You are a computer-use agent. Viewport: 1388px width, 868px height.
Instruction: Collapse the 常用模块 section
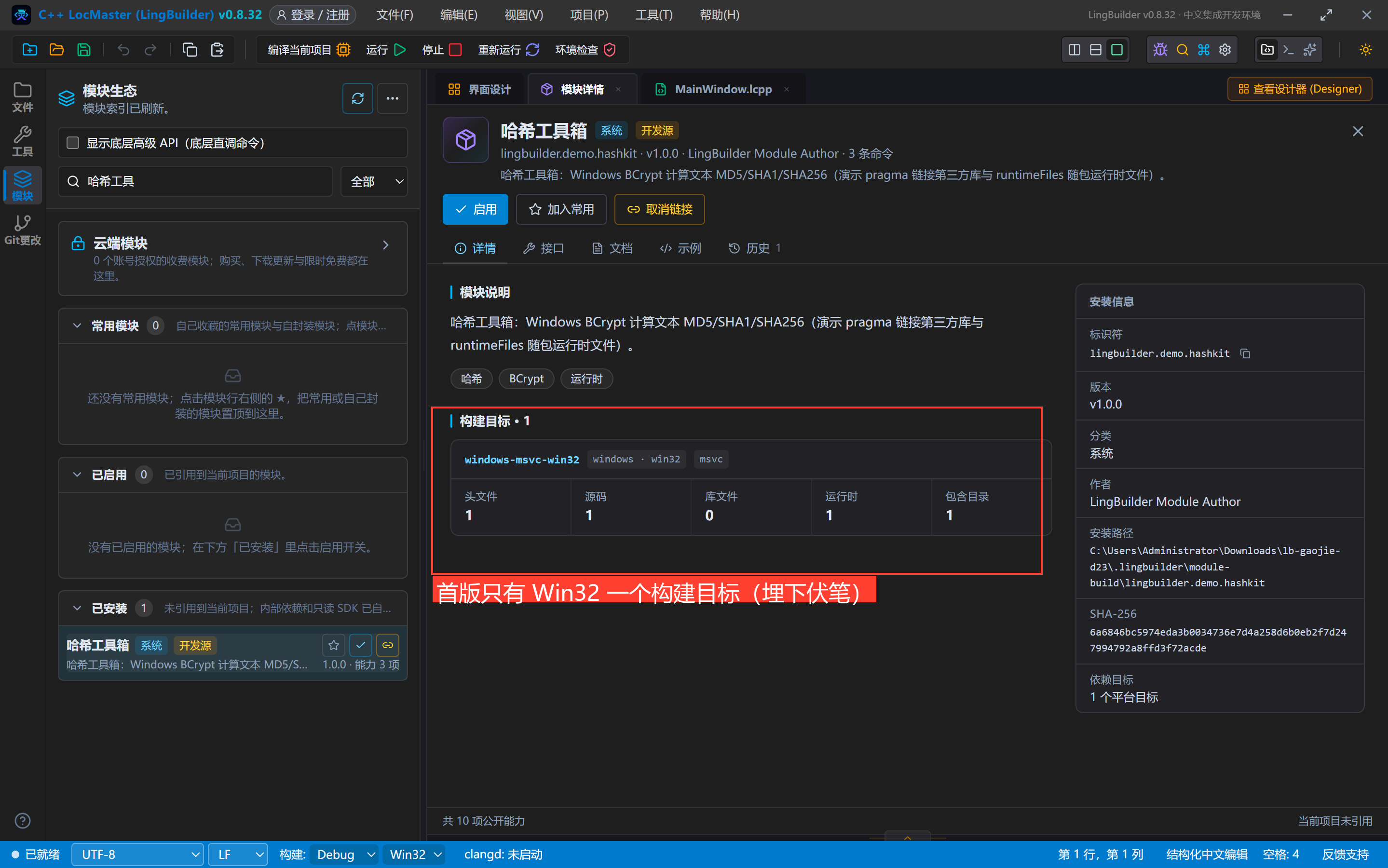point(77,326)
